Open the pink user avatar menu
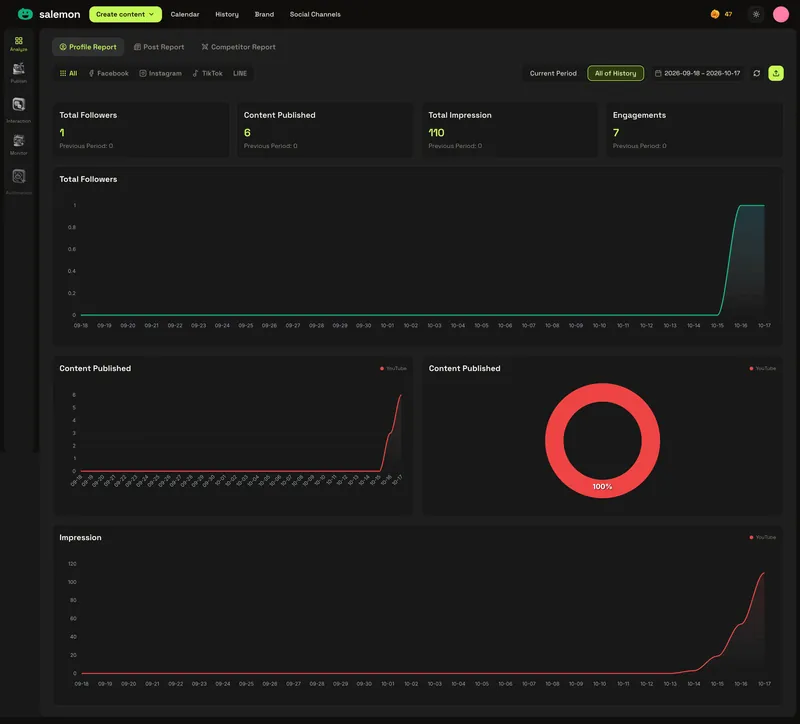This screenshot has height=724, width=800. [781, 14]
